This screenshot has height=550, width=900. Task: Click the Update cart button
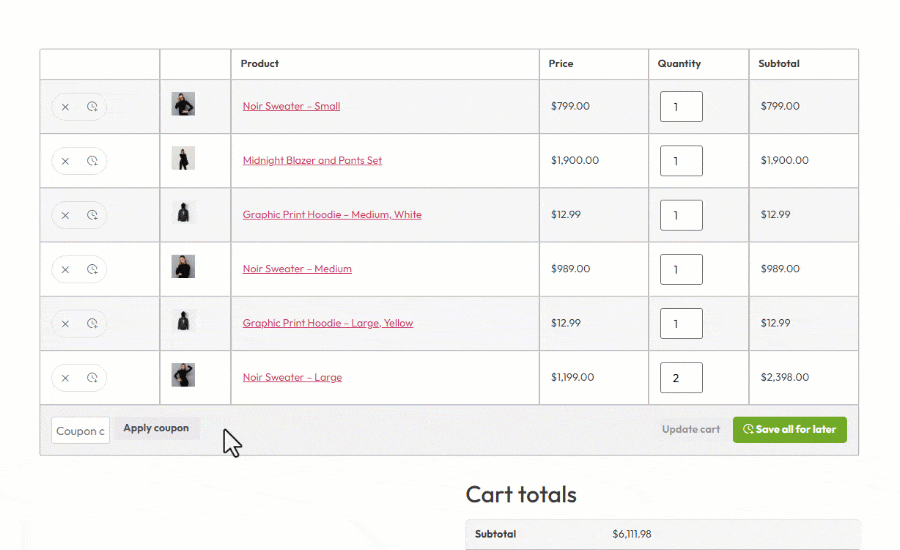690,430
